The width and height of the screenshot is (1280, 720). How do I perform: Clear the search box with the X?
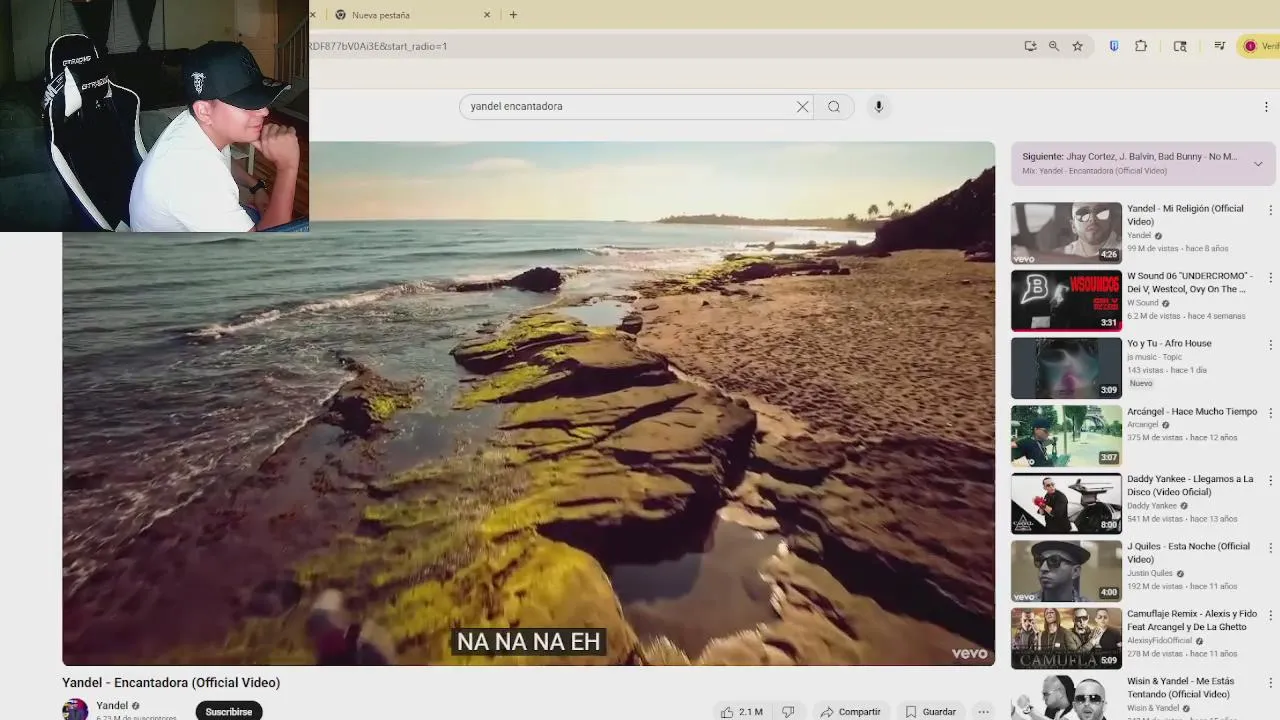[802, 107]
